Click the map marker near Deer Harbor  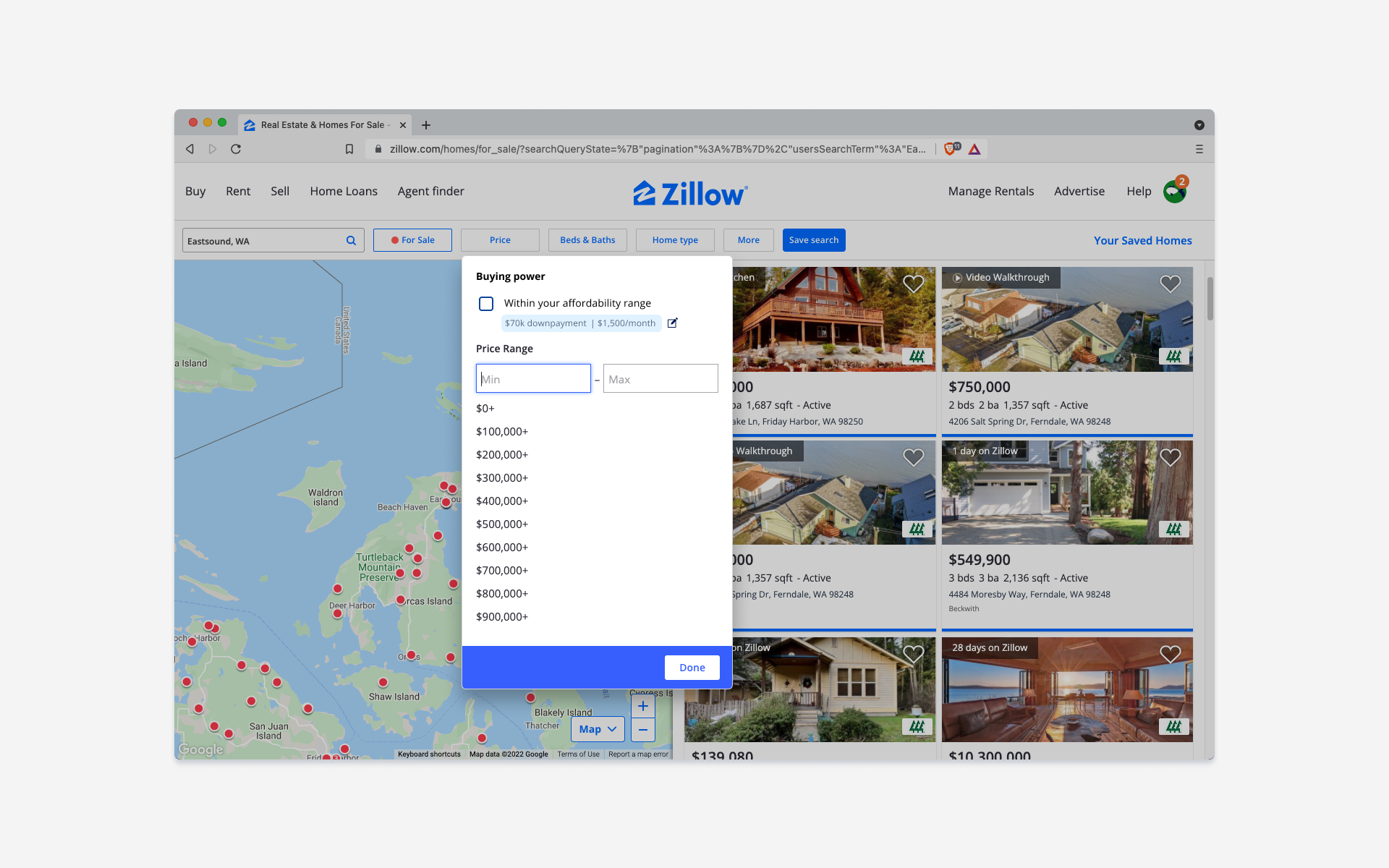(337, 613)
